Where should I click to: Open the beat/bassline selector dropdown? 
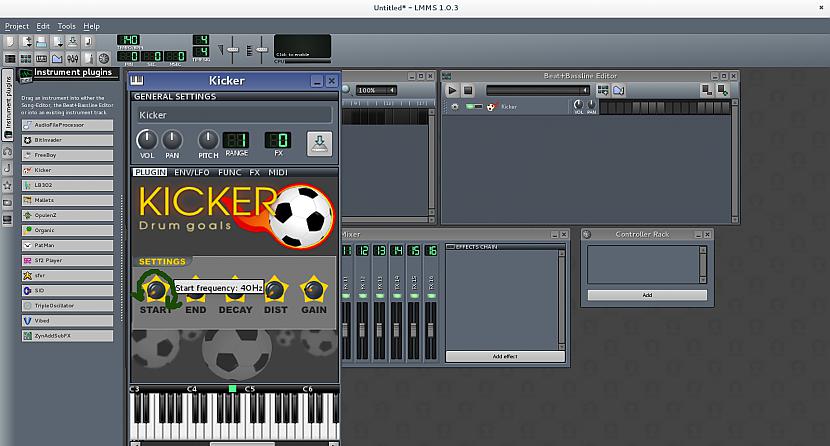pyautogui.click(x=538, y=90)
